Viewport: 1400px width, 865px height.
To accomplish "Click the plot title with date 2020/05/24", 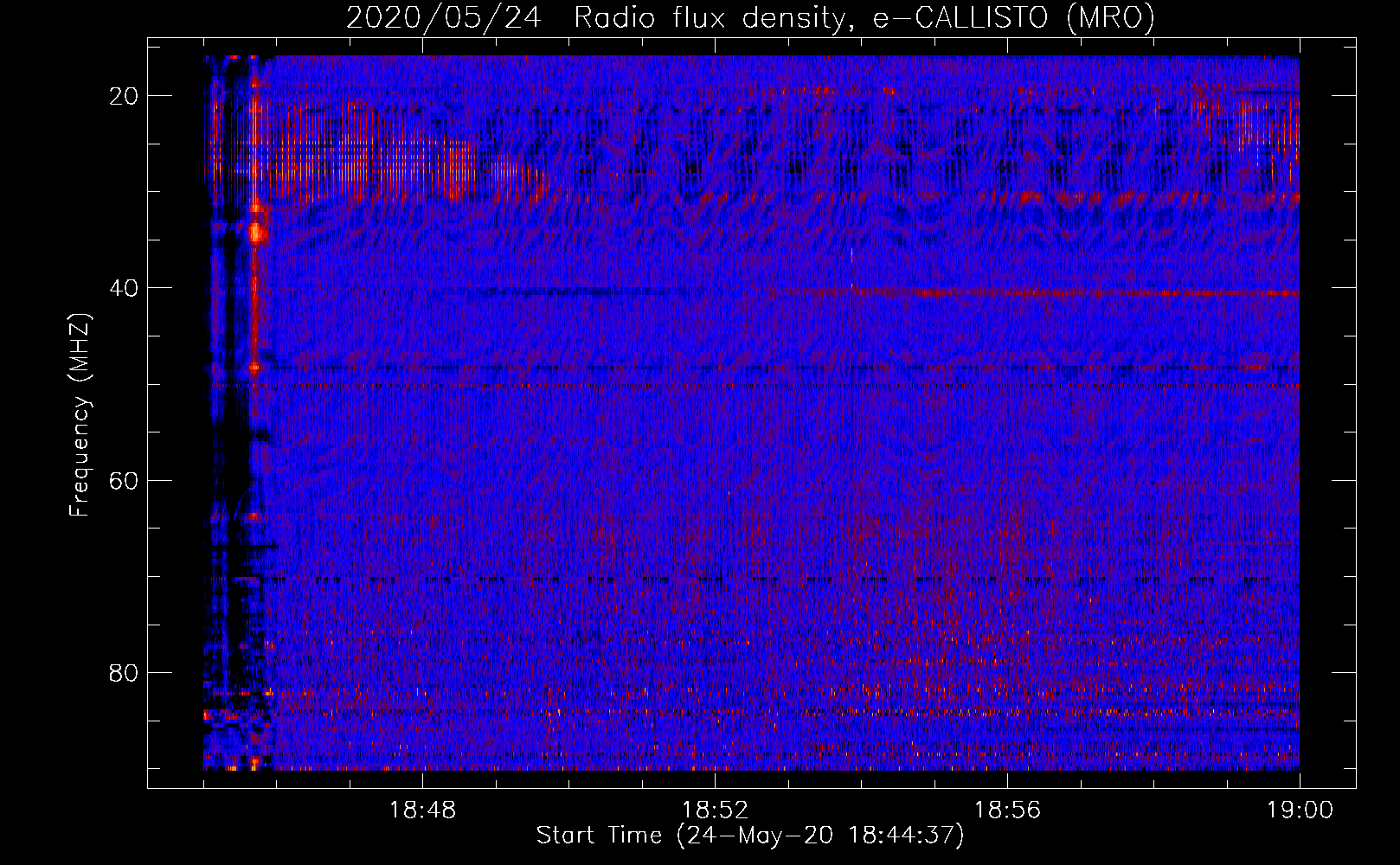I will (x=750, y=17).
